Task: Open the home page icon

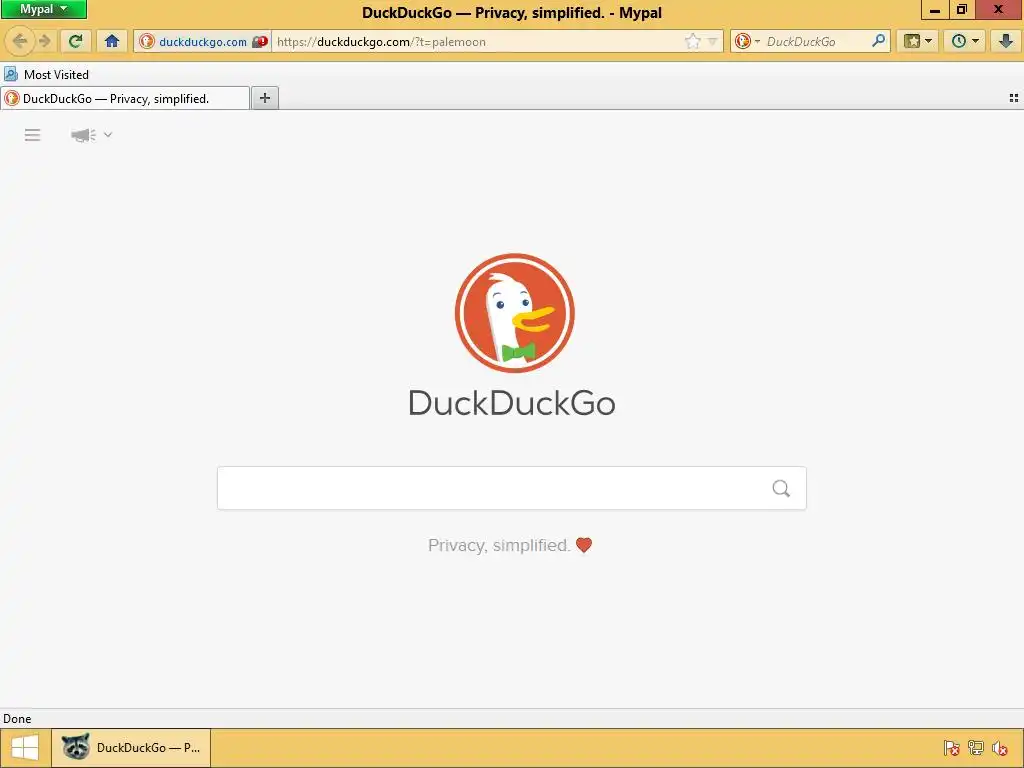Action: (112, 42)
